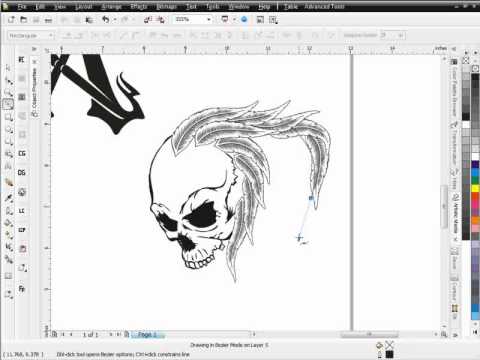Click the RE macro button
The width and height of the screenshot is (480, 360).
22,60
